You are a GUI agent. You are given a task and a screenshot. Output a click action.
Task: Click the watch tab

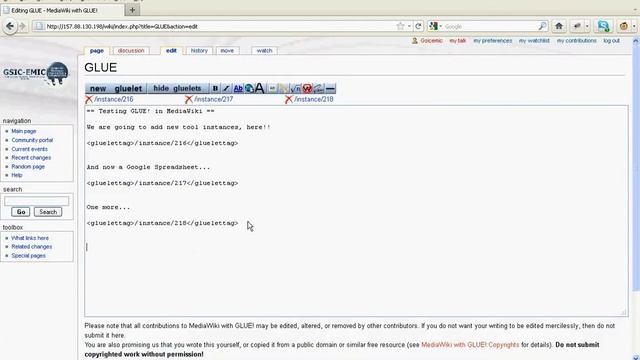click(x=264, y=51)
